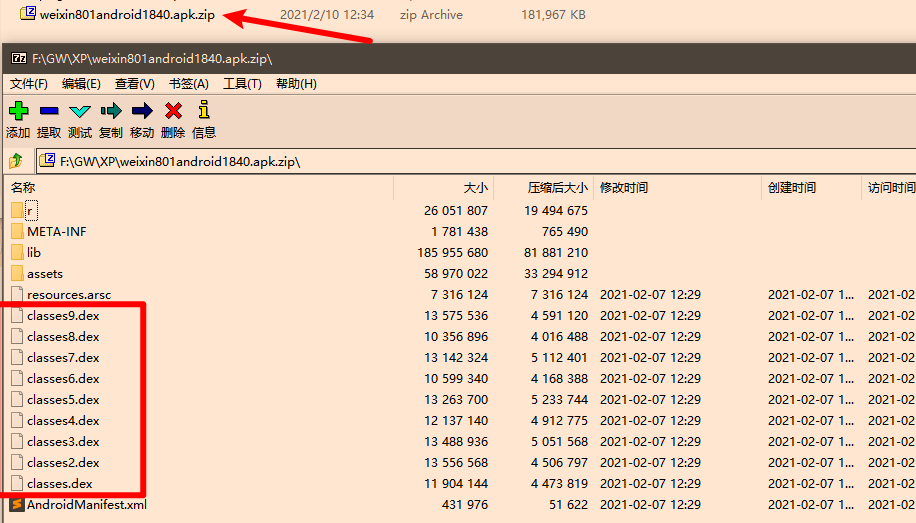Click the Test (测试) checkmark icon
Screen dimensions: 916x523
point(80,111)
